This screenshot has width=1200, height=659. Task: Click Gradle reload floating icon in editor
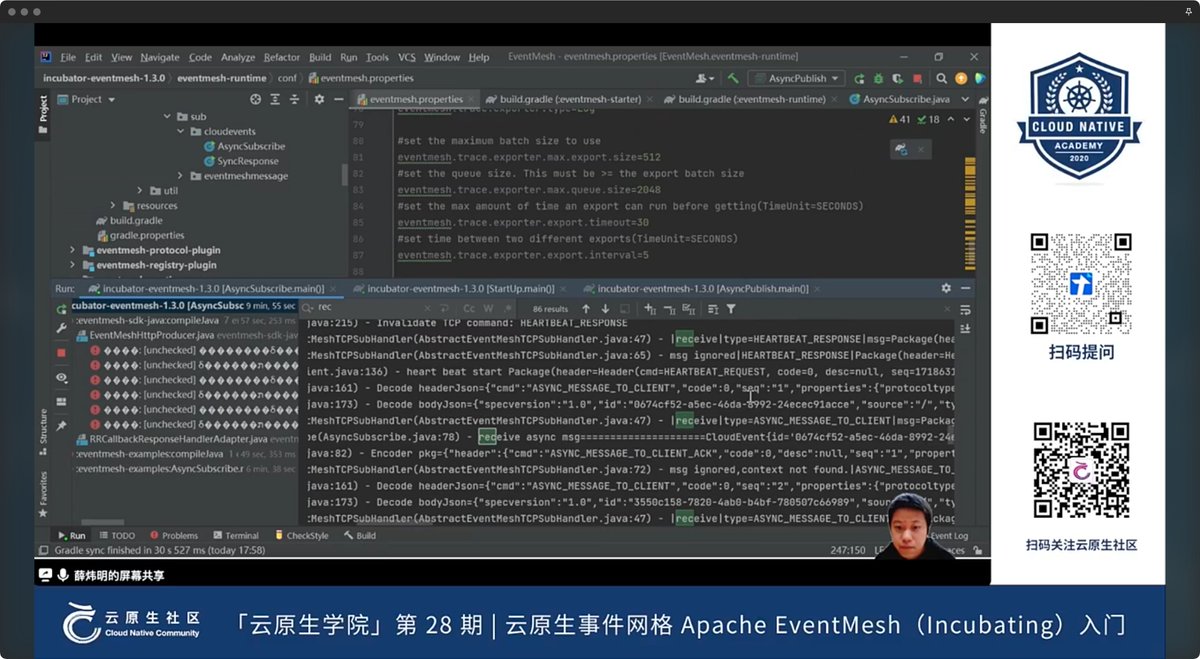[x=902, y=149]
